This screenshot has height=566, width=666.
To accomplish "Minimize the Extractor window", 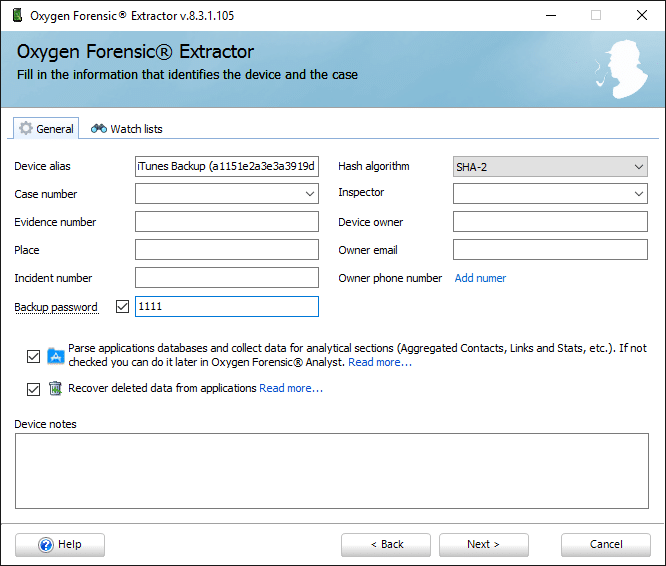I will point(551,16).
